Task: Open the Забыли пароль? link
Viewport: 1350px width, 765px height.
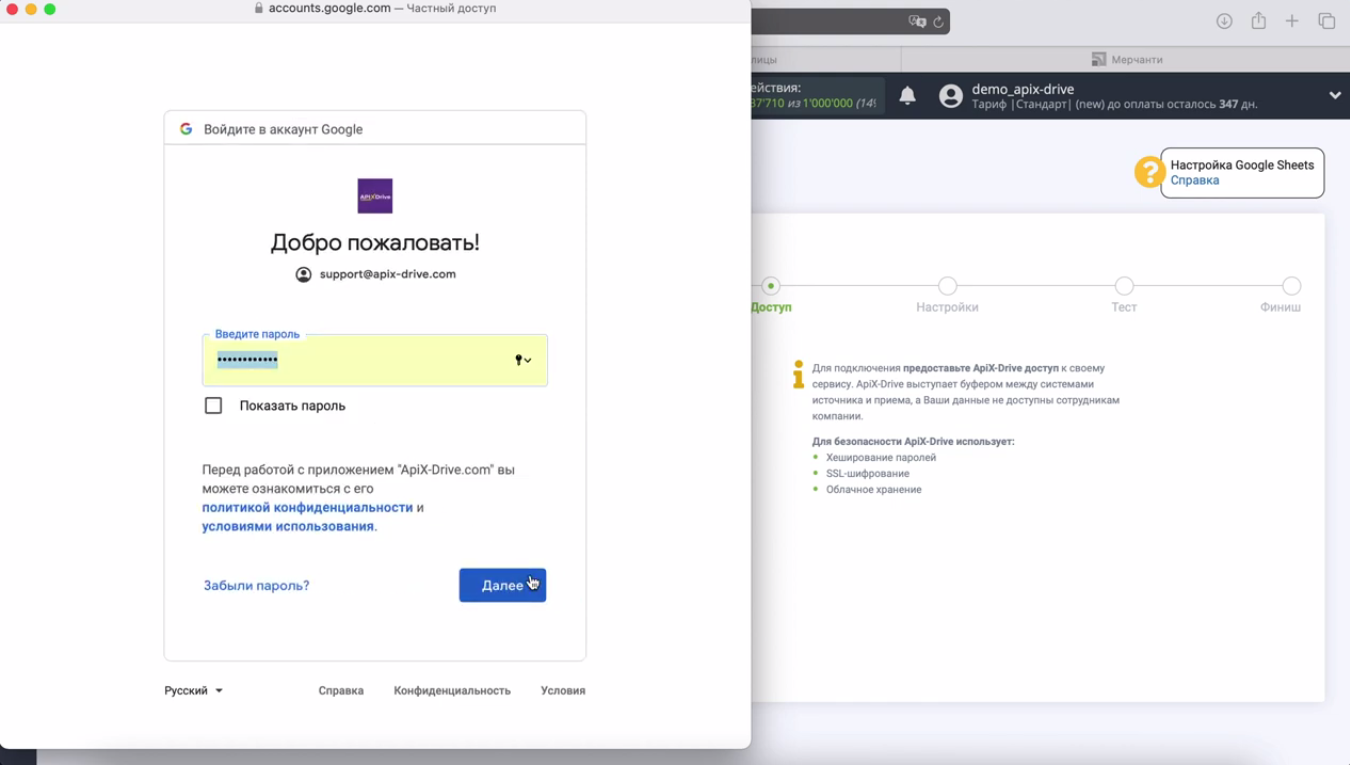Action: [256, 585]
